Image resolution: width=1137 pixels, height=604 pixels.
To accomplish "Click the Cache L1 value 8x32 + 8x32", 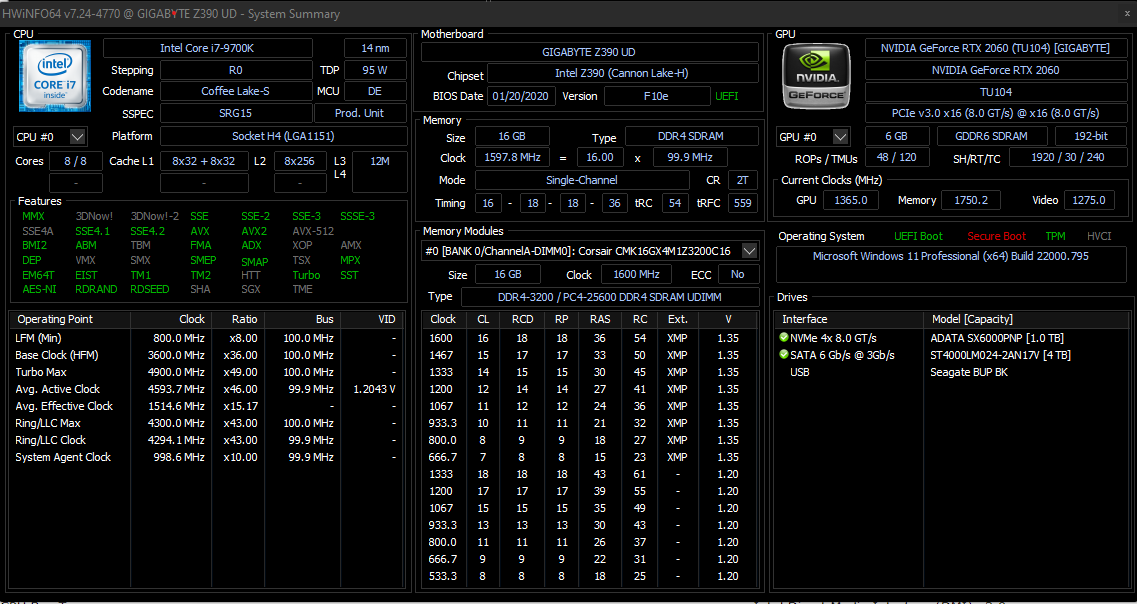I will tap(204, 161).
